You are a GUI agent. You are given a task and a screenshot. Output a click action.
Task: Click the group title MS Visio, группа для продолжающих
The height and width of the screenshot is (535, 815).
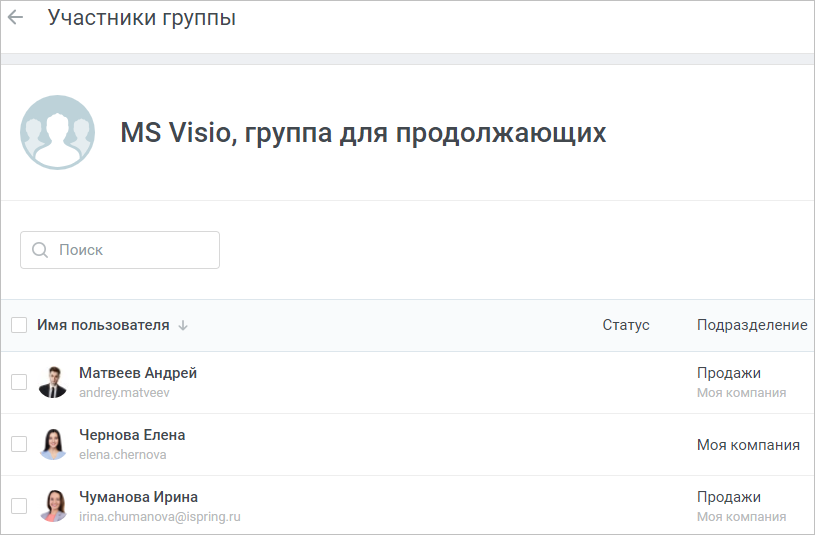pyautogui.click(x=363, y=133)
